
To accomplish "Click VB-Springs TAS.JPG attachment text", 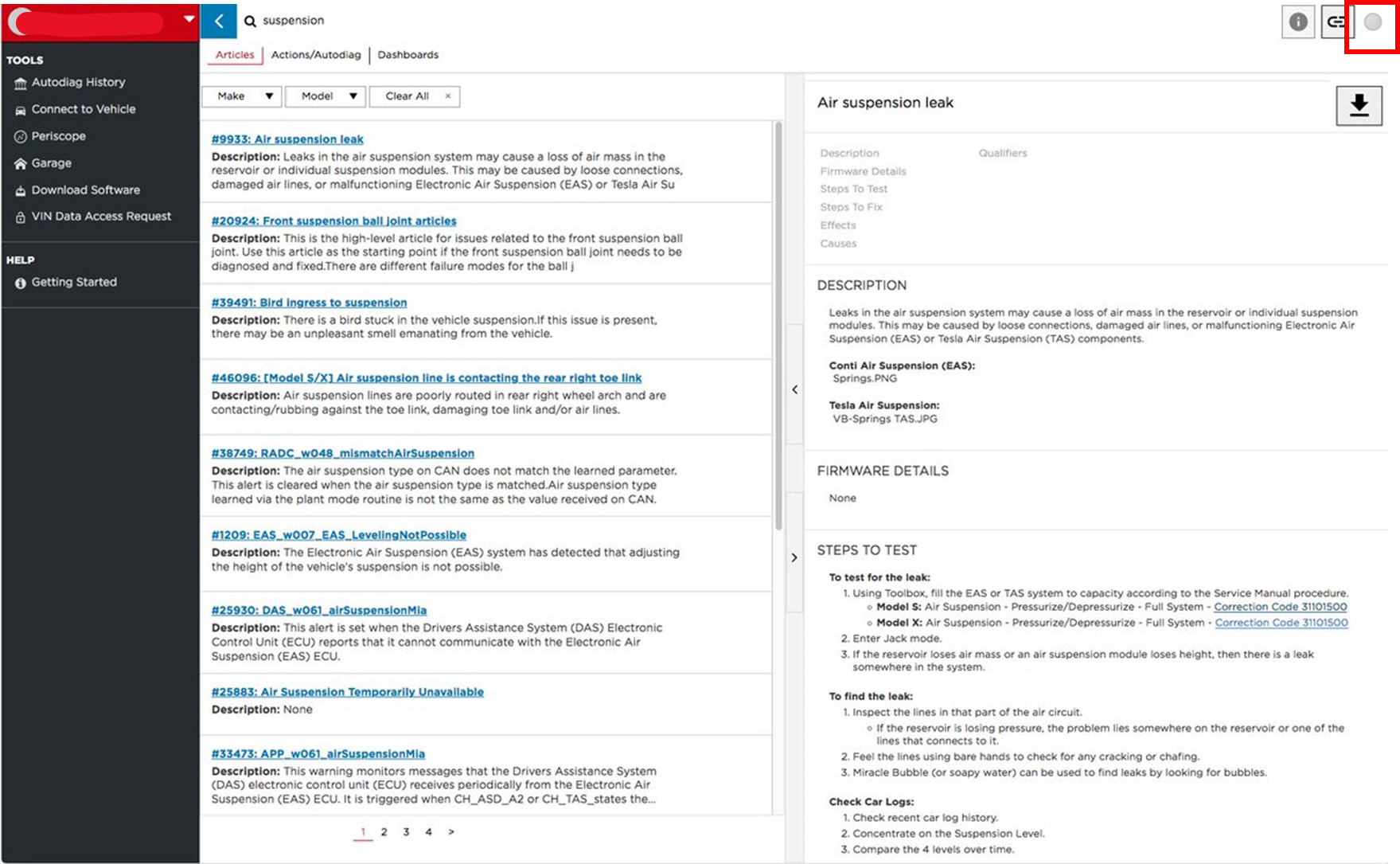I will (x=885, y=419).
